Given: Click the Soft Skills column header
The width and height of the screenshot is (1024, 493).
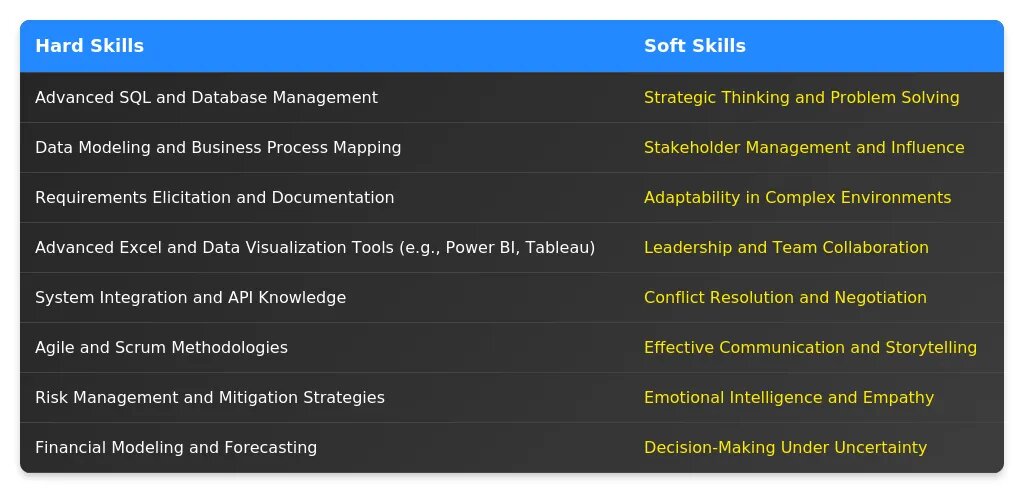Looking at the screenshot, I should [694, 46].
